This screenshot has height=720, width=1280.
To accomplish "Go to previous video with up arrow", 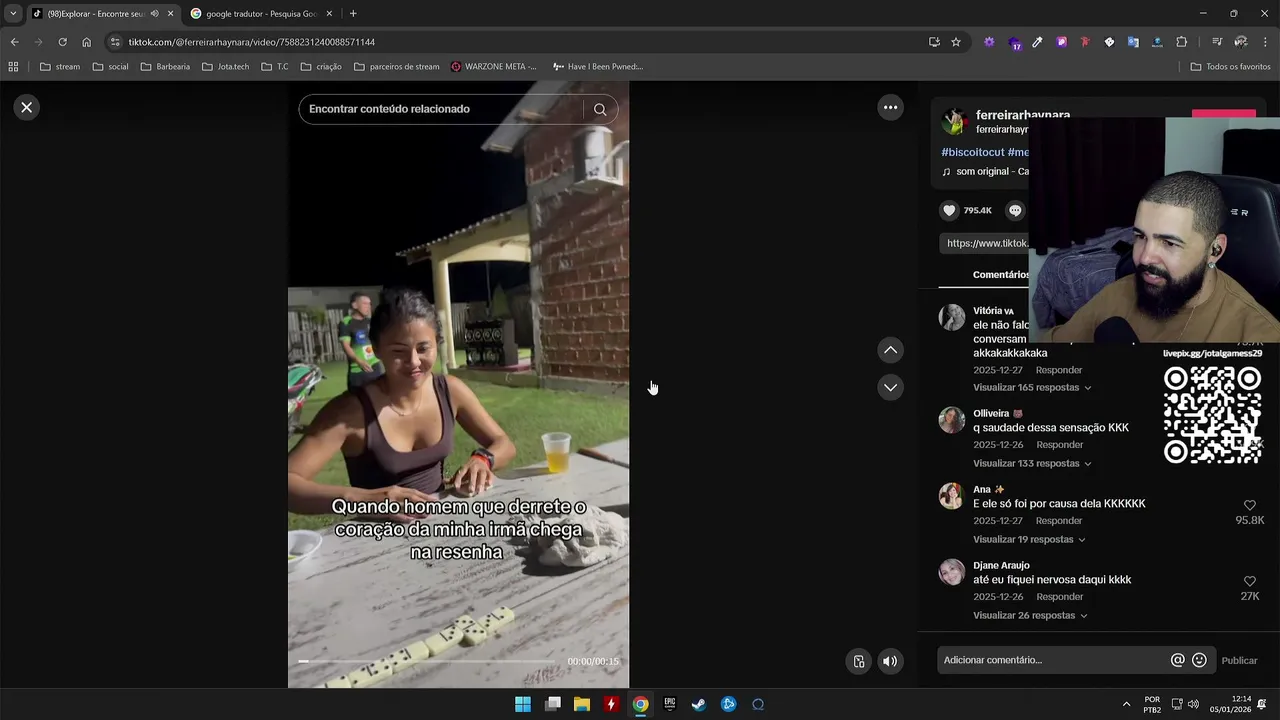I will pos(890,350).
